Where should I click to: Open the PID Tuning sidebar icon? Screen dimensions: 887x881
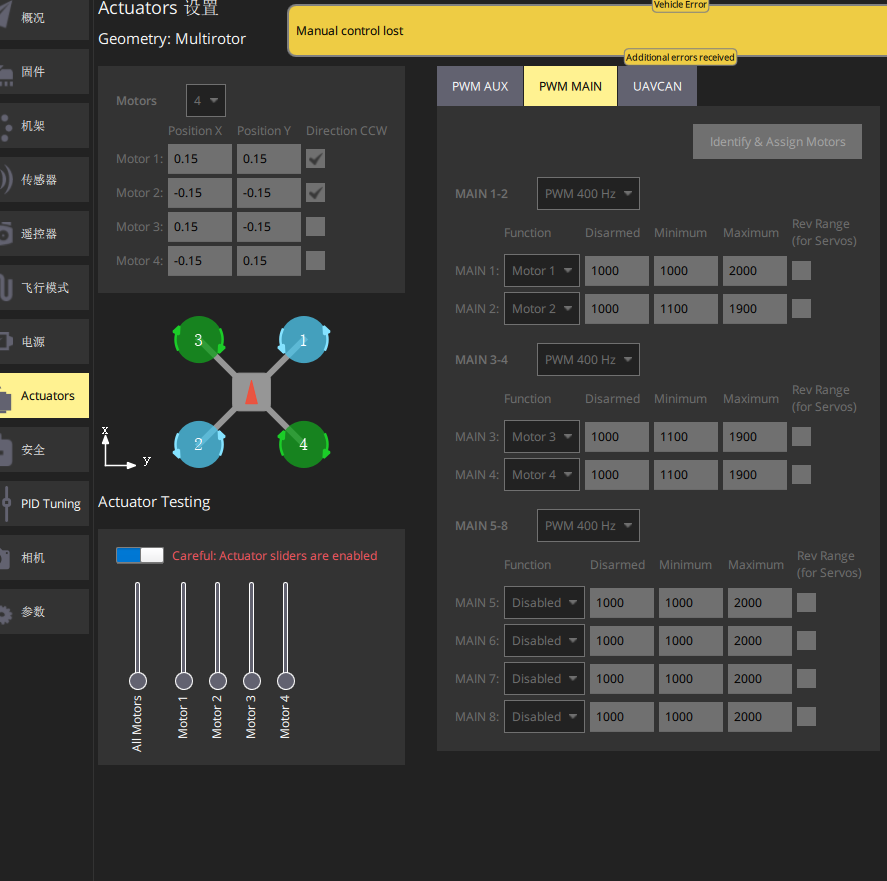point(7,504)
